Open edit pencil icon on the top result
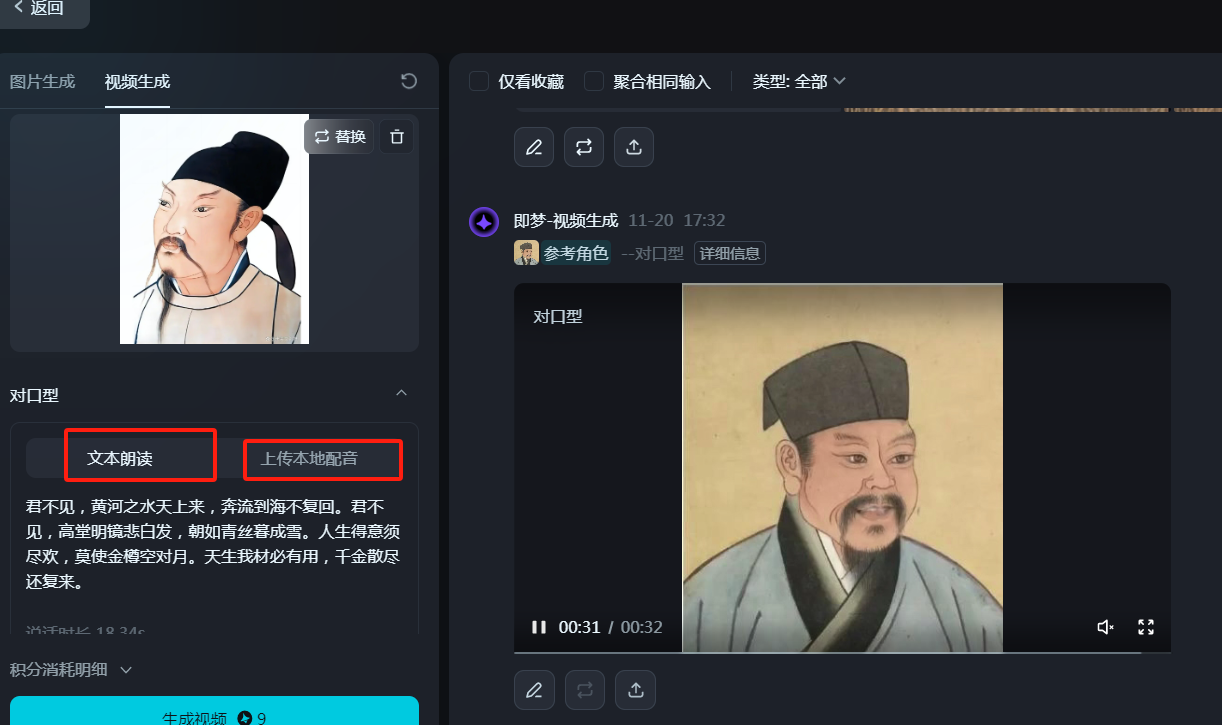The image size is (1222, 725). click(x=533, y=147)
